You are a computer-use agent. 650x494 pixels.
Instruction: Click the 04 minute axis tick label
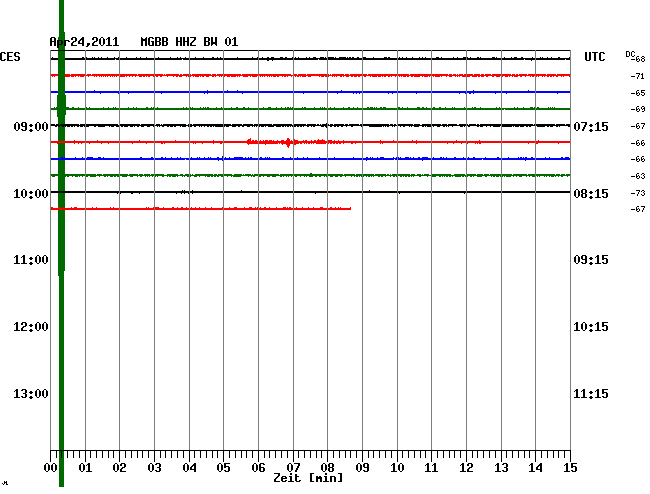pyautogui.click(x=189, y=468)
